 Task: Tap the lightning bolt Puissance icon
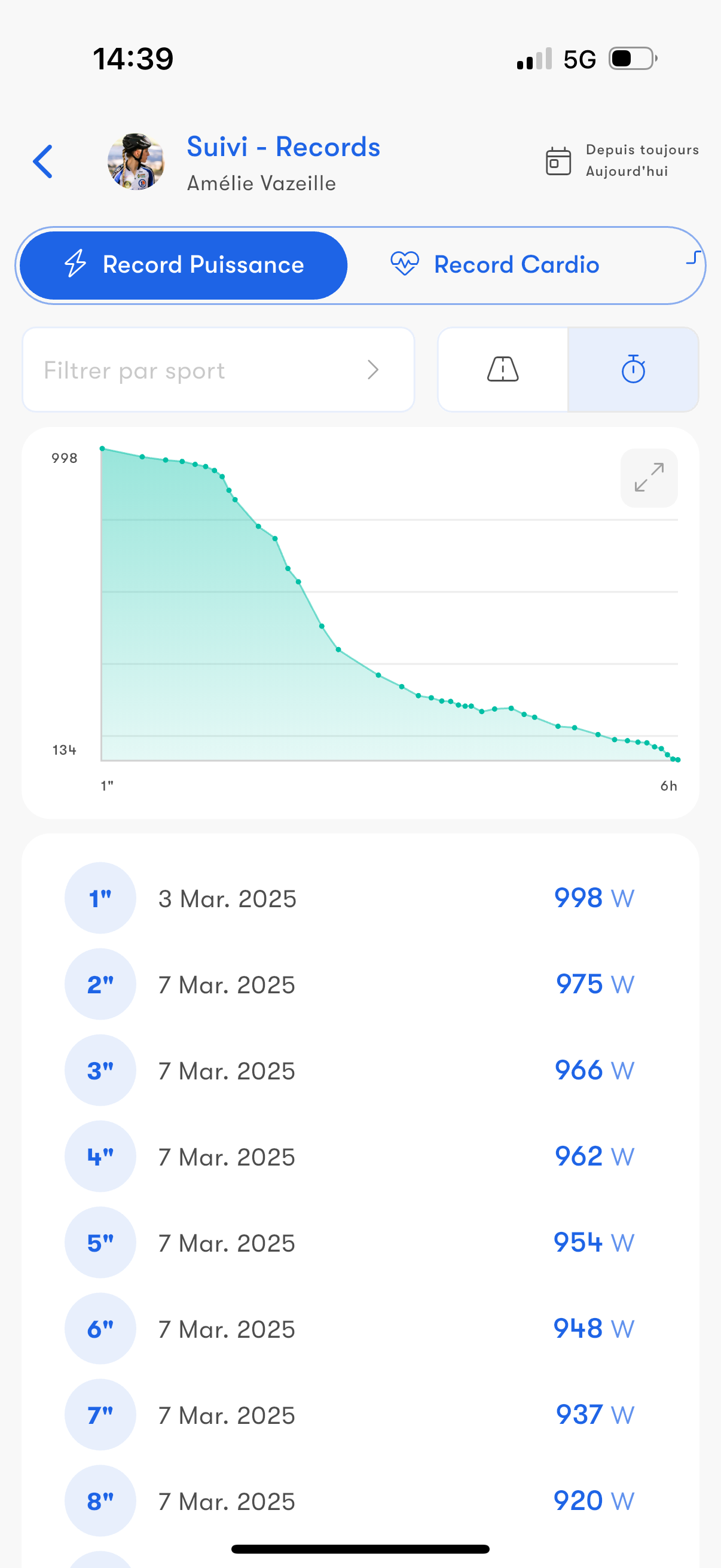pyautogui.click(x=76, y=264)
